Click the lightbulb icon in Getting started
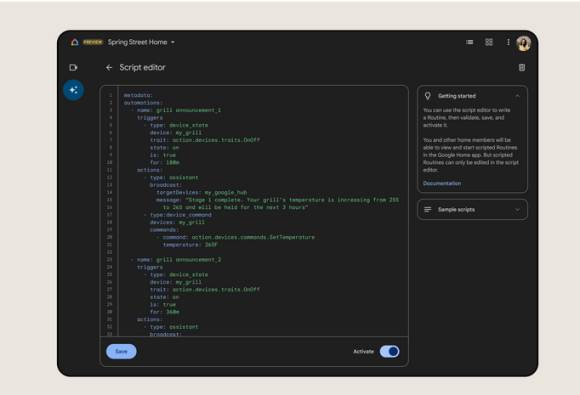Image resolution: width=580 pixels, height=395 pixels. point(428,96)
